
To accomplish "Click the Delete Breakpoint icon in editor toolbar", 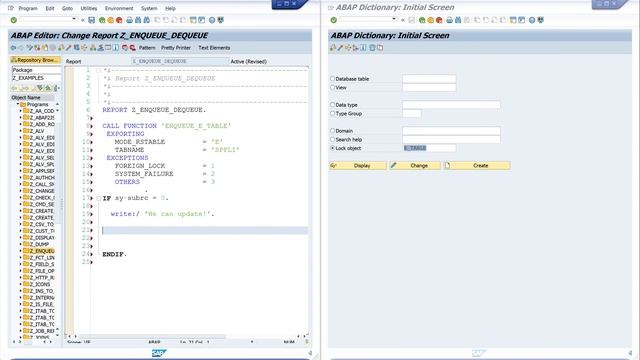I will pyautogui.click(x=133, y=48).
